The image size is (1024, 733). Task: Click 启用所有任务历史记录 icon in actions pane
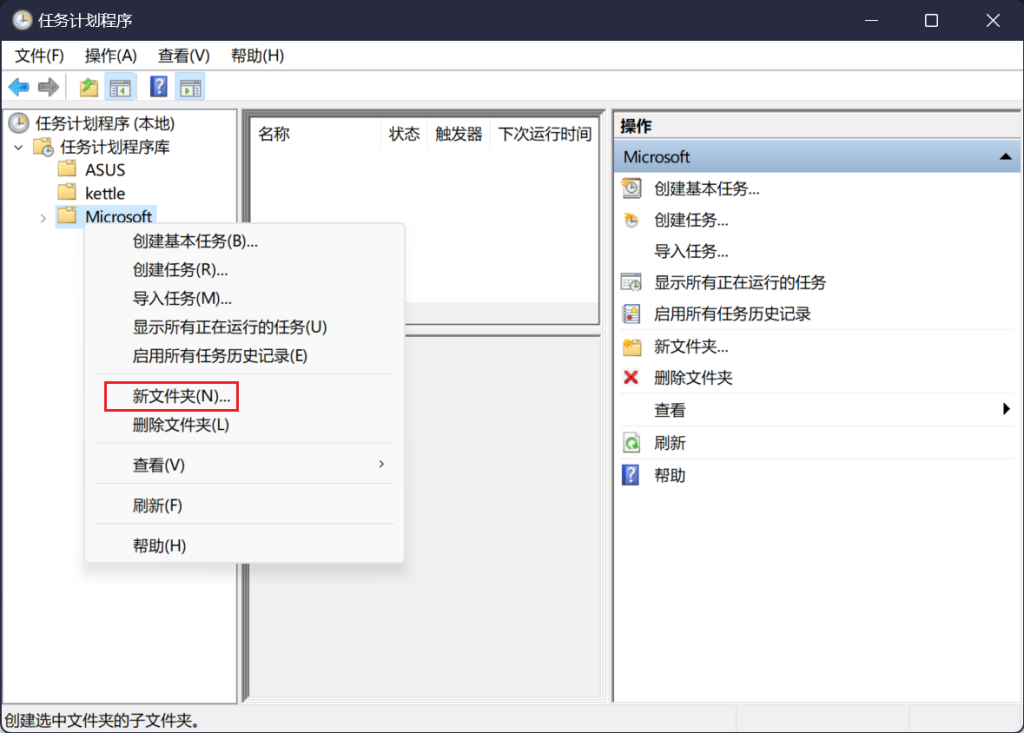point(631,314)
